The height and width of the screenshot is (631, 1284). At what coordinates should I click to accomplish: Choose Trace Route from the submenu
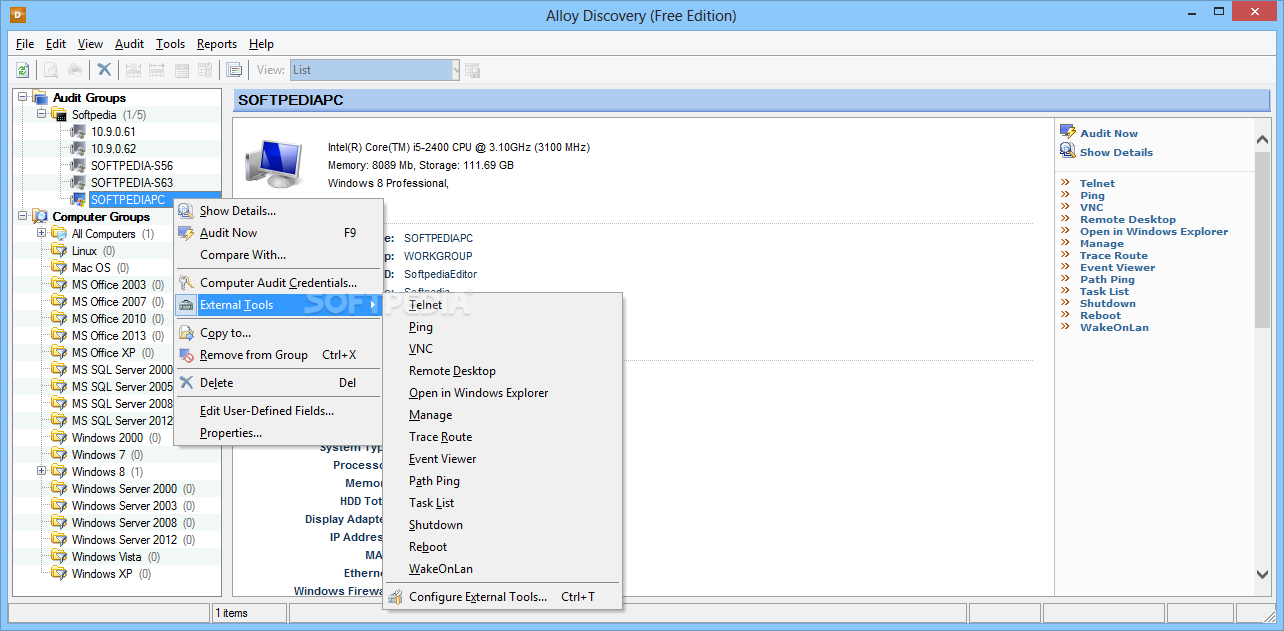coord(440,437)
